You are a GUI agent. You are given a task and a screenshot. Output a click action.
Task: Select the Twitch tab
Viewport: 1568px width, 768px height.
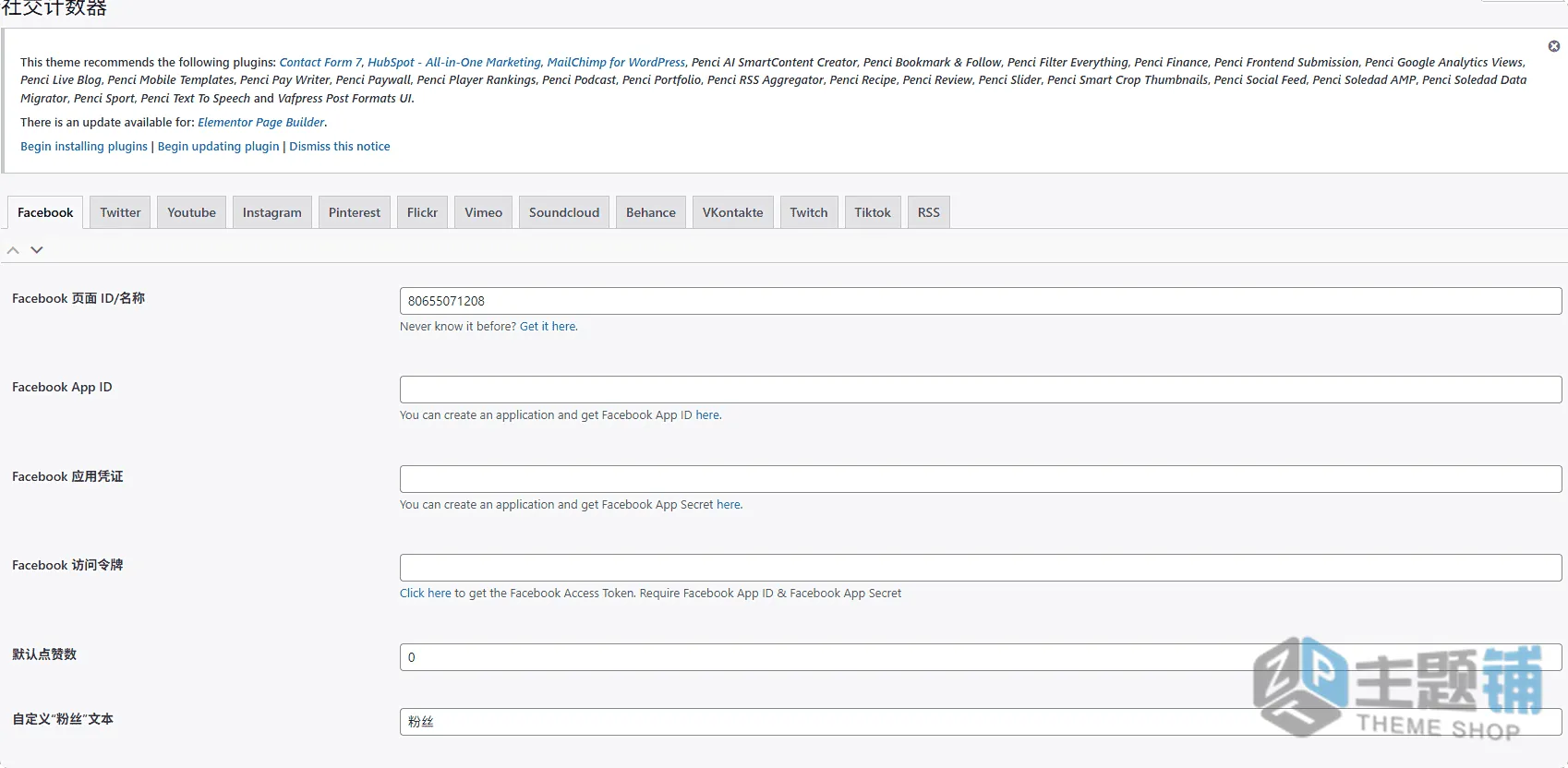809,212
